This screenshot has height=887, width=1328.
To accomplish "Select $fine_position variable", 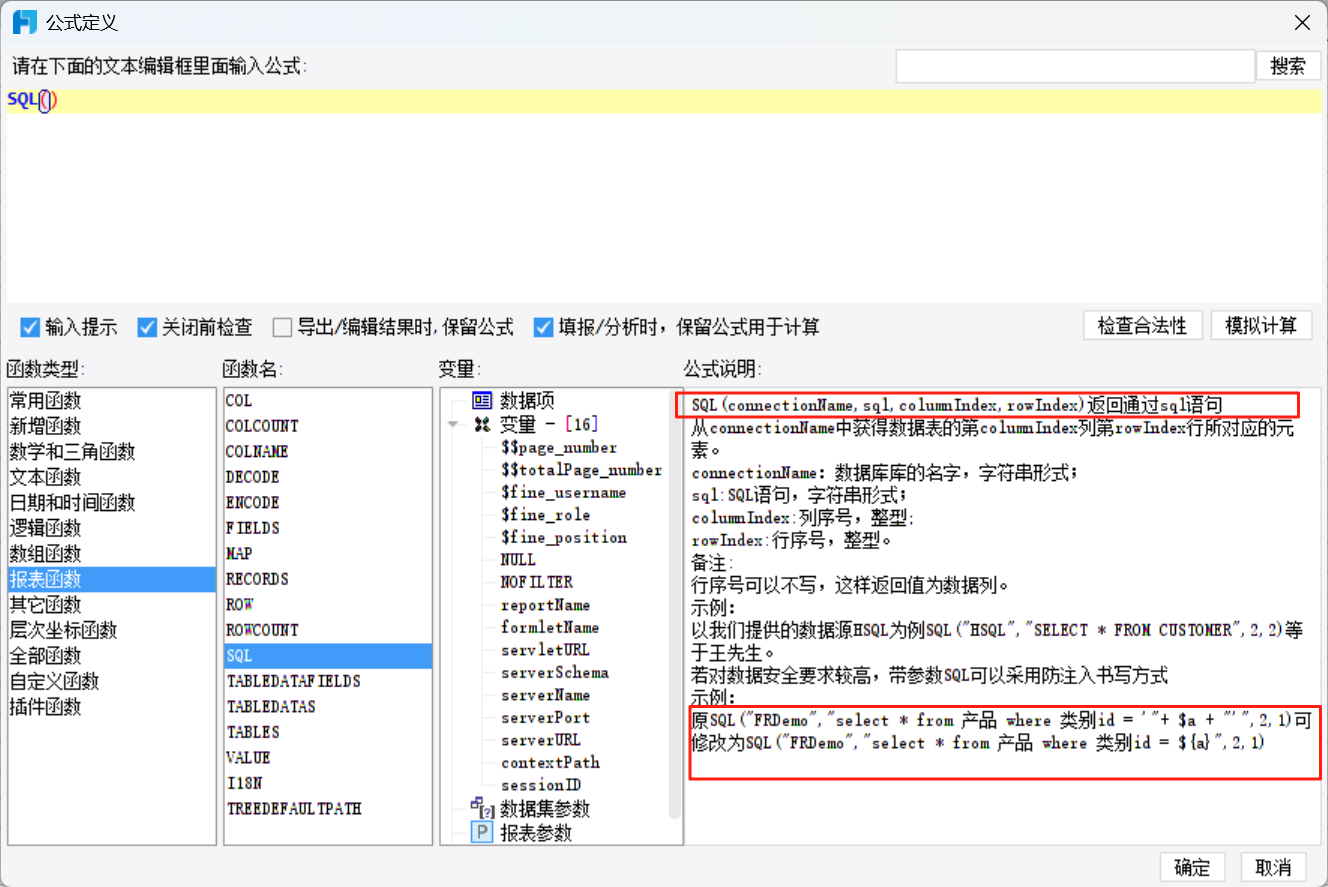I will click(563, 538).
